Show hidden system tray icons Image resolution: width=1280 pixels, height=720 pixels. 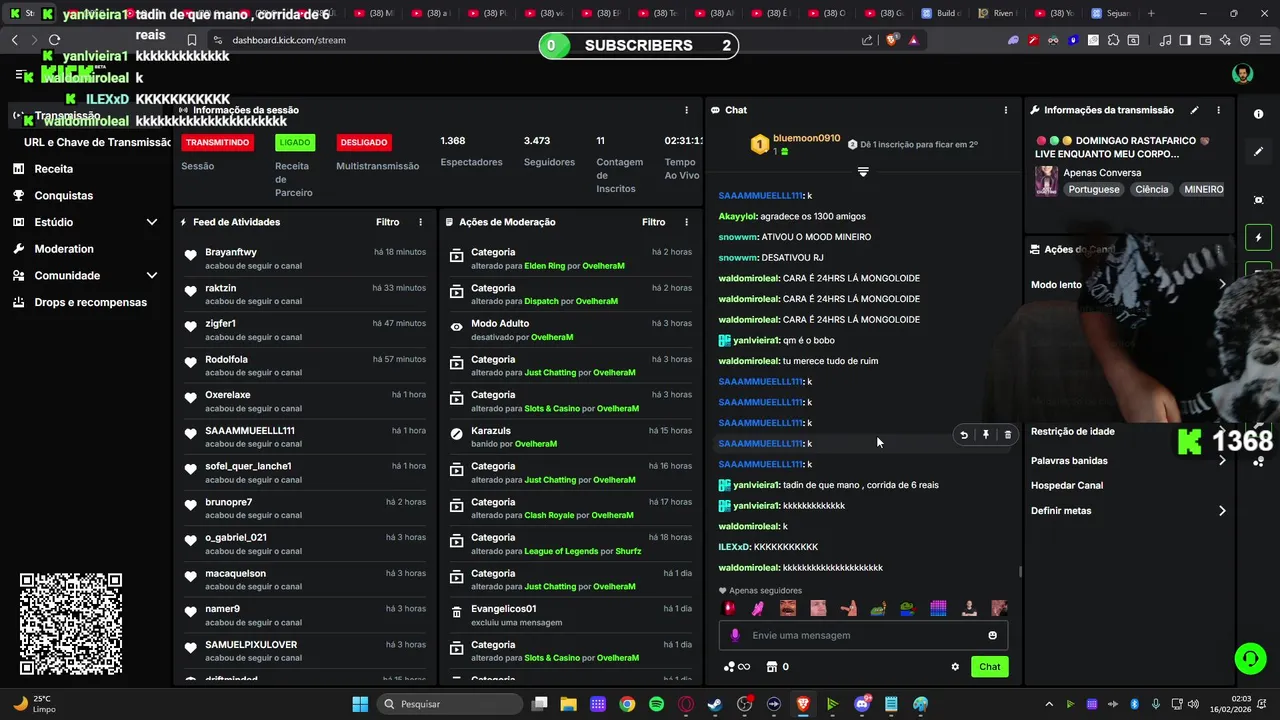[1048, 704]
